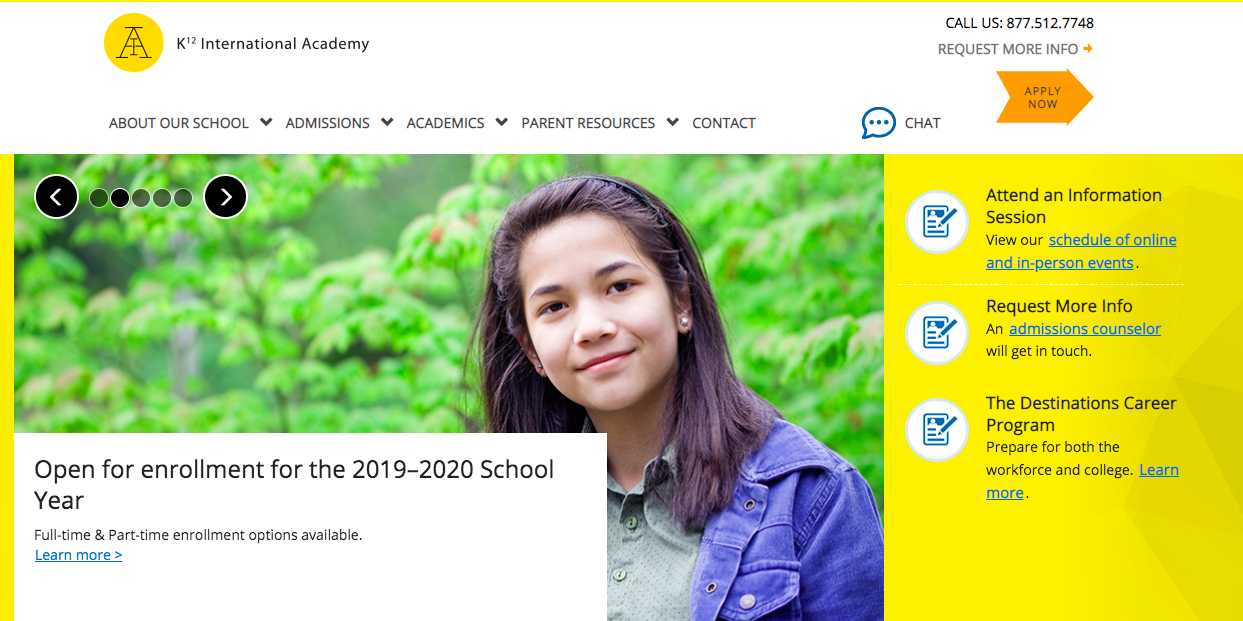
Task: Select the fifth carousel slide dot
Action: (x=183, y=198)
